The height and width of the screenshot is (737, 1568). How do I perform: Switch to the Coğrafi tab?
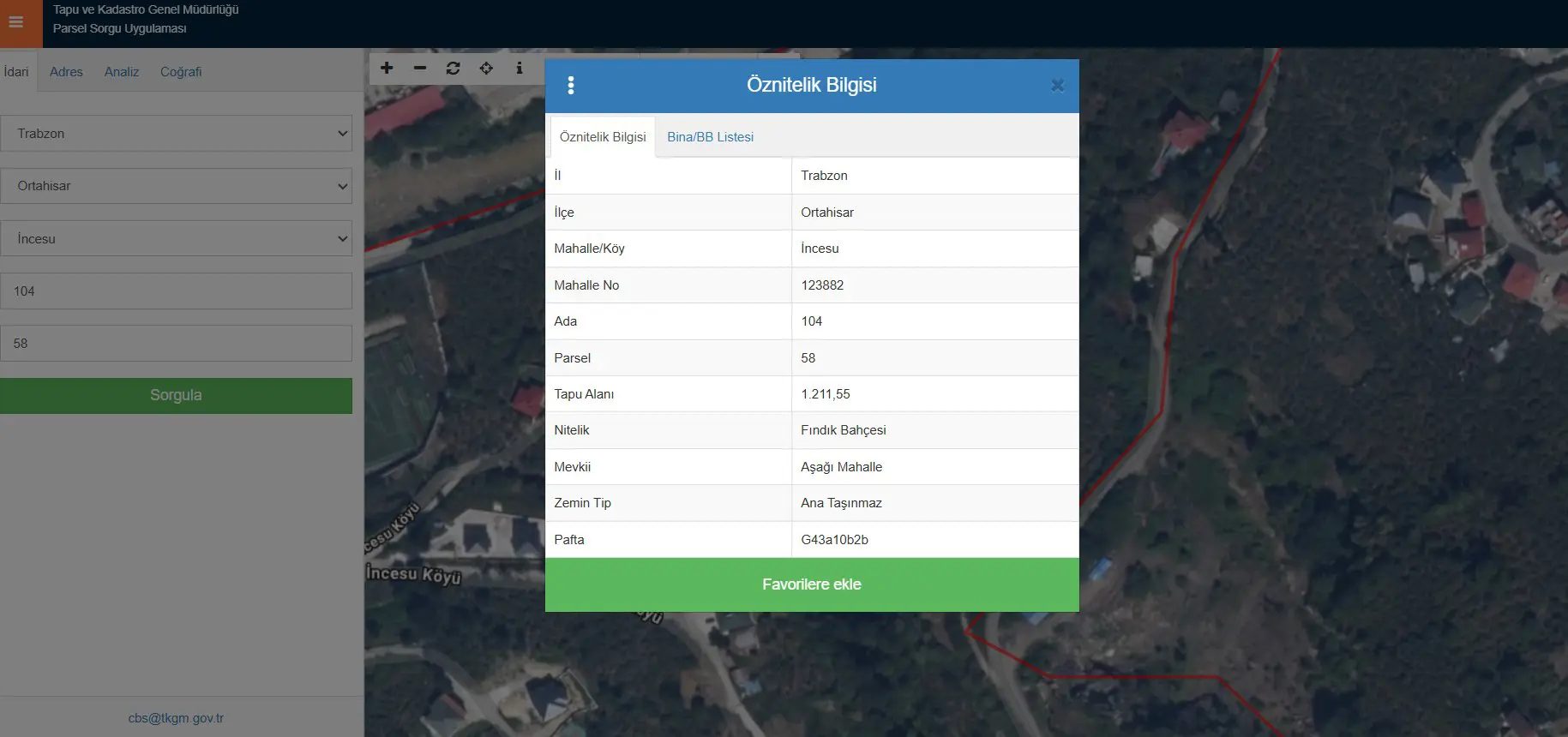[x=181, y=71]
